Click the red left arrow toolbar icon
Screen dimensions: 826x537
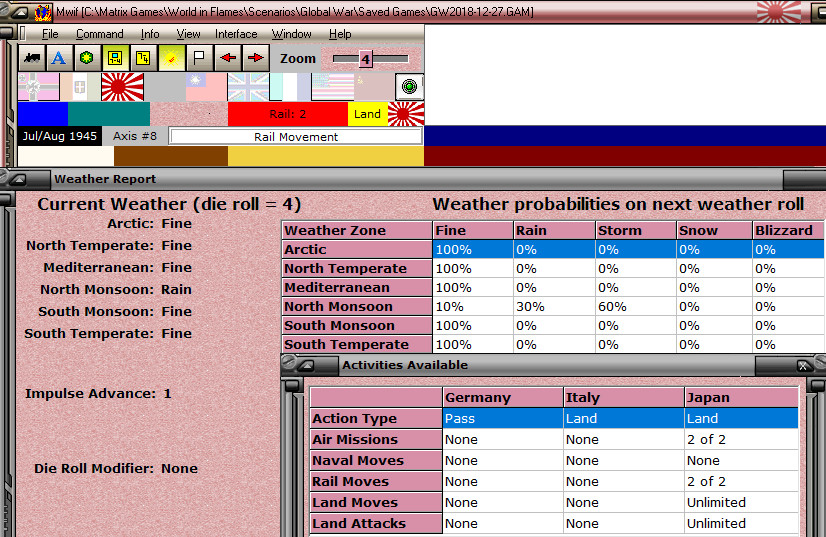click(x=228, y=58)
